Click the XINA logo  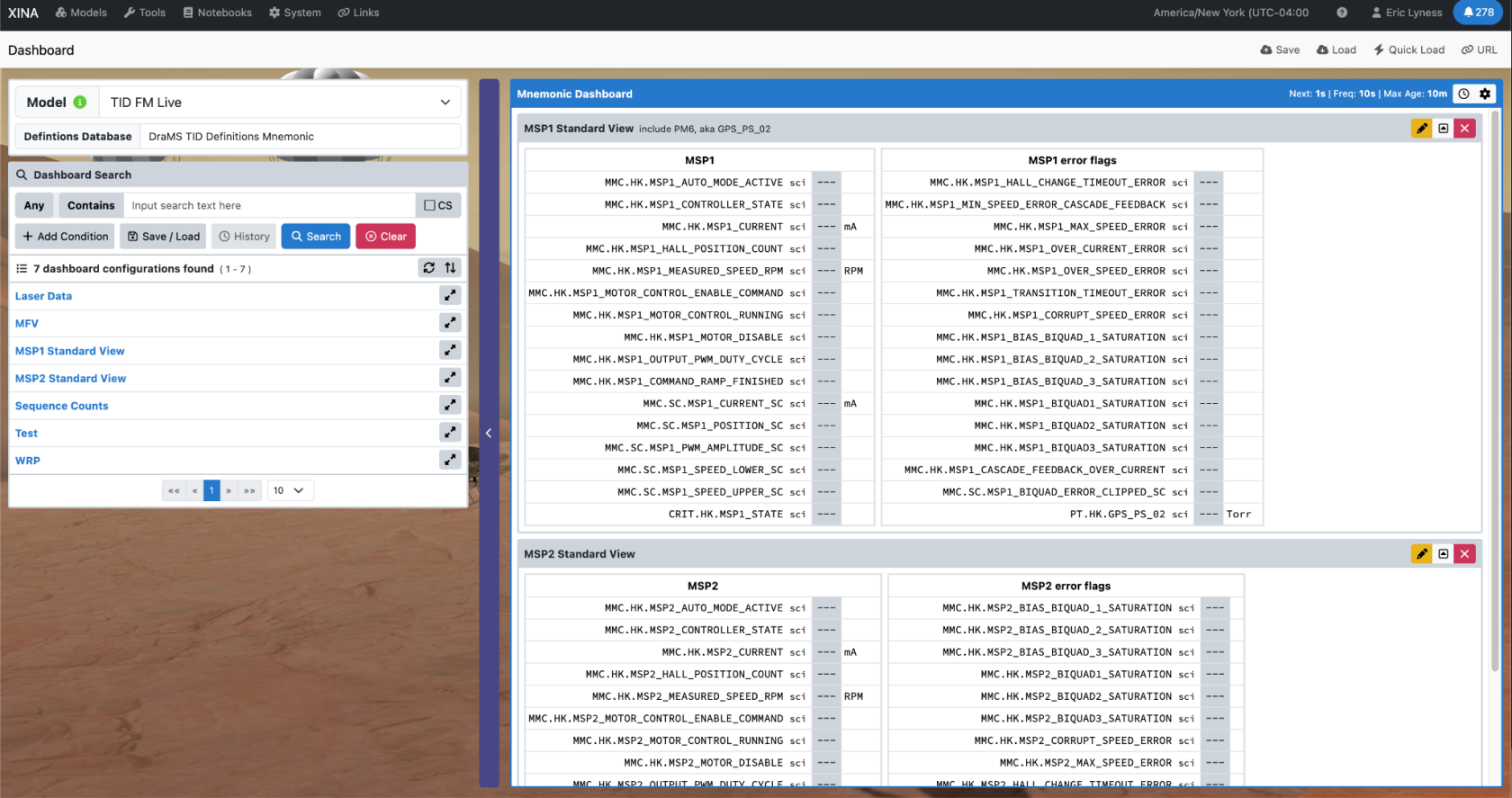coord(23,13)
